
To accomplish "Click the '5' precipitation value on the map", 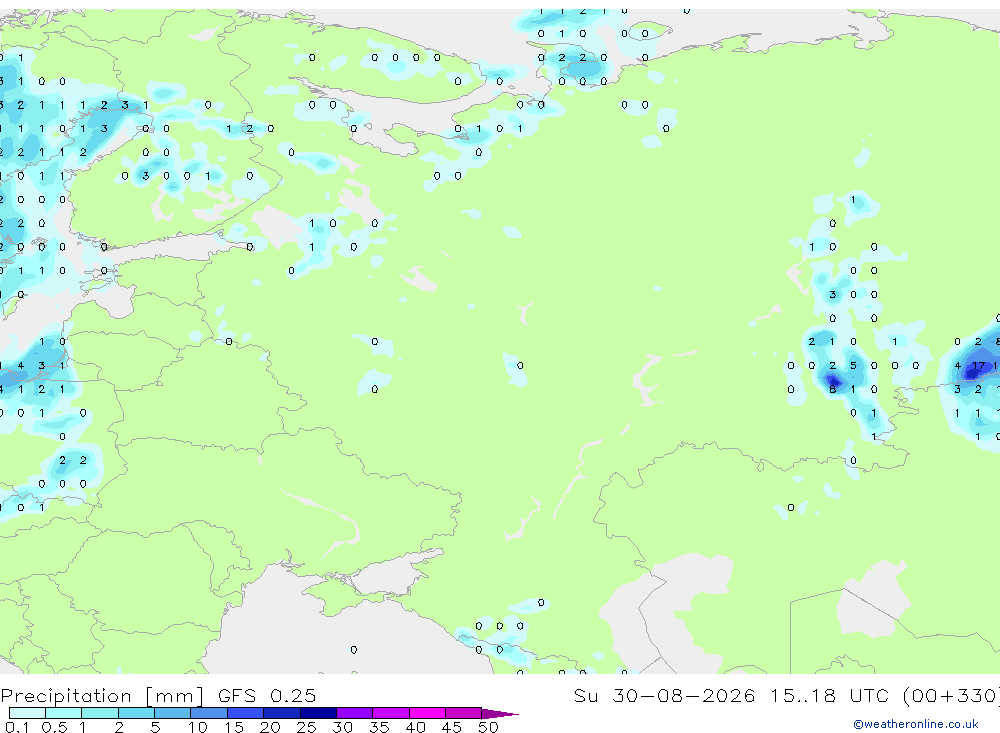I will pyautogui.click(x=853, y=366).
